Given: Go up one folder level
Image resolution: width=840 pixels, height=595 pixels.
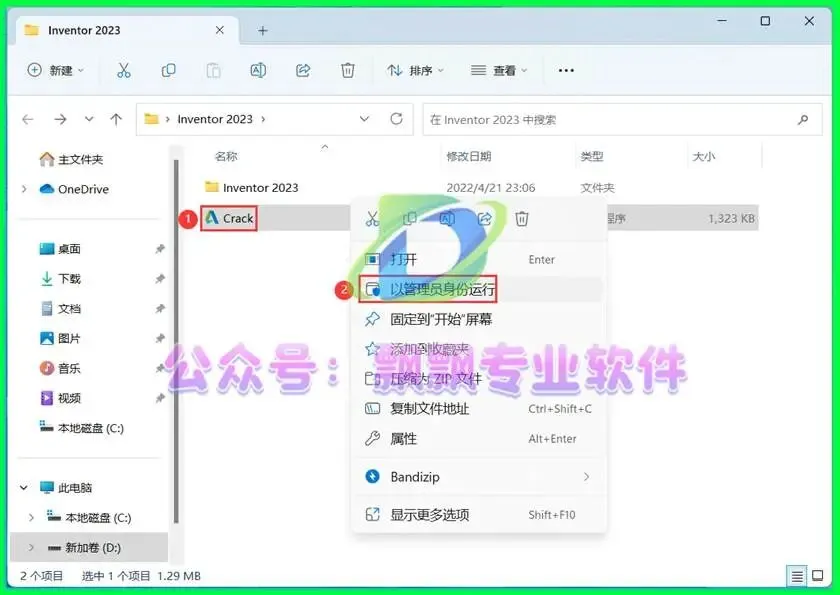Looking at the screenshot, I should click(x=116, y=119).
